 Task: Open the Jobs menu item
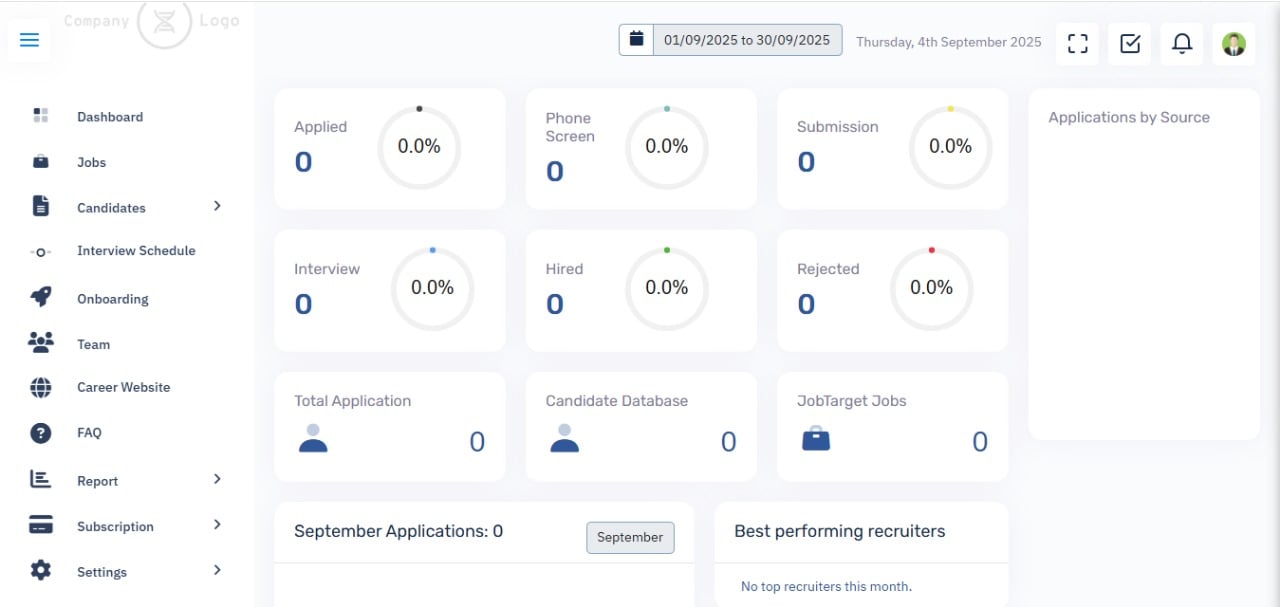coord(91,162)
